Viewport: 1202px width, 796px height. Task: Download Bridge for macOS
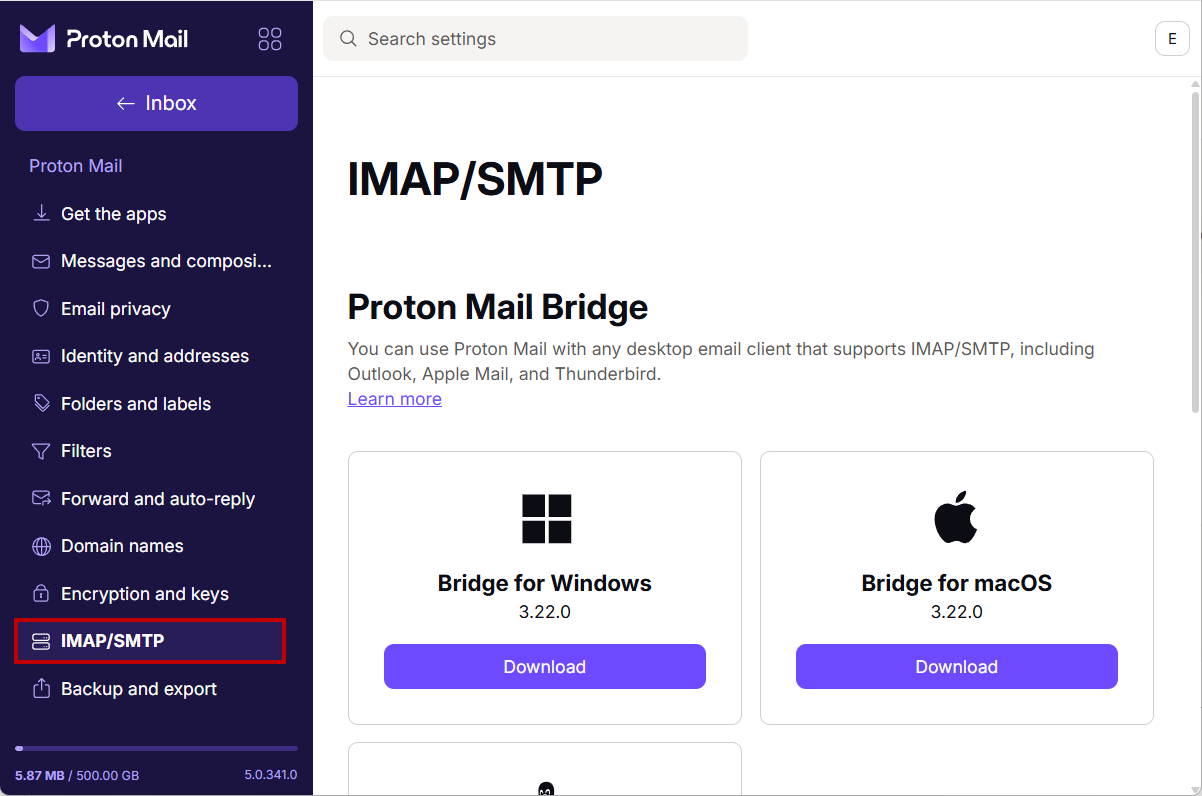click(956, 667)
